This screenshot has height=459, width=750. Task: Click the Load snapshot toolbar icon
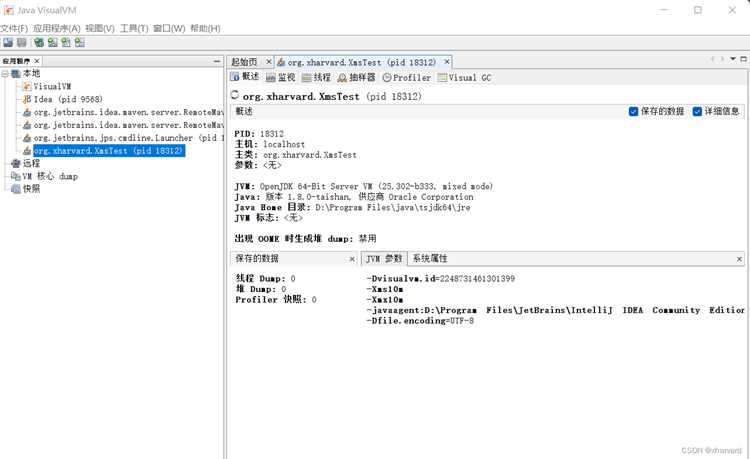click(8, 43)
